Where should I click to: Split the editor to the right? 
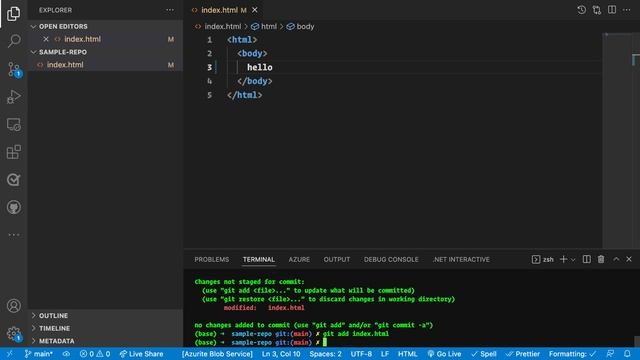[x=611, y=10]
